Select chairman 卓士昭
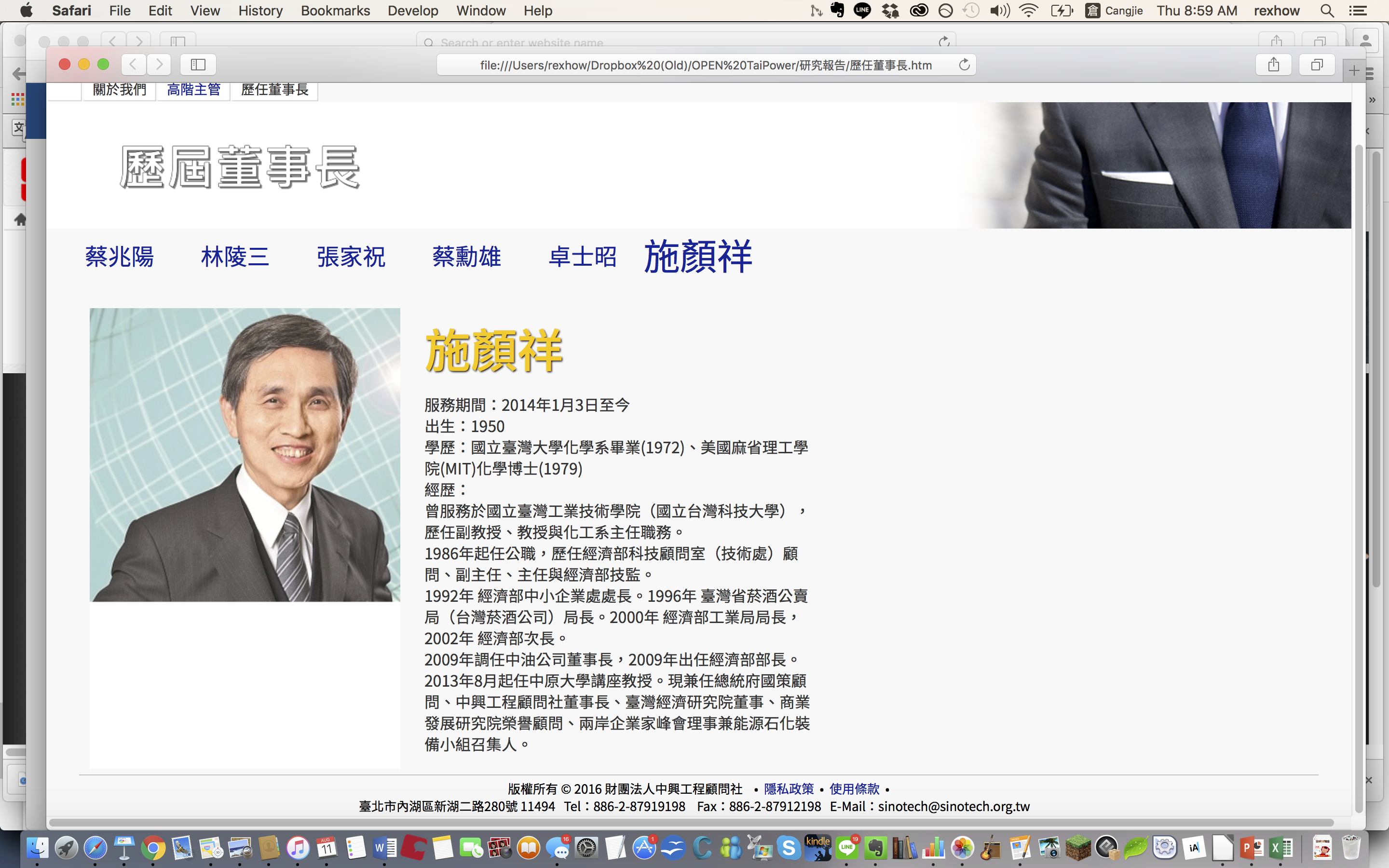This screenshot has height=868, width=1389. coord(583,257)
